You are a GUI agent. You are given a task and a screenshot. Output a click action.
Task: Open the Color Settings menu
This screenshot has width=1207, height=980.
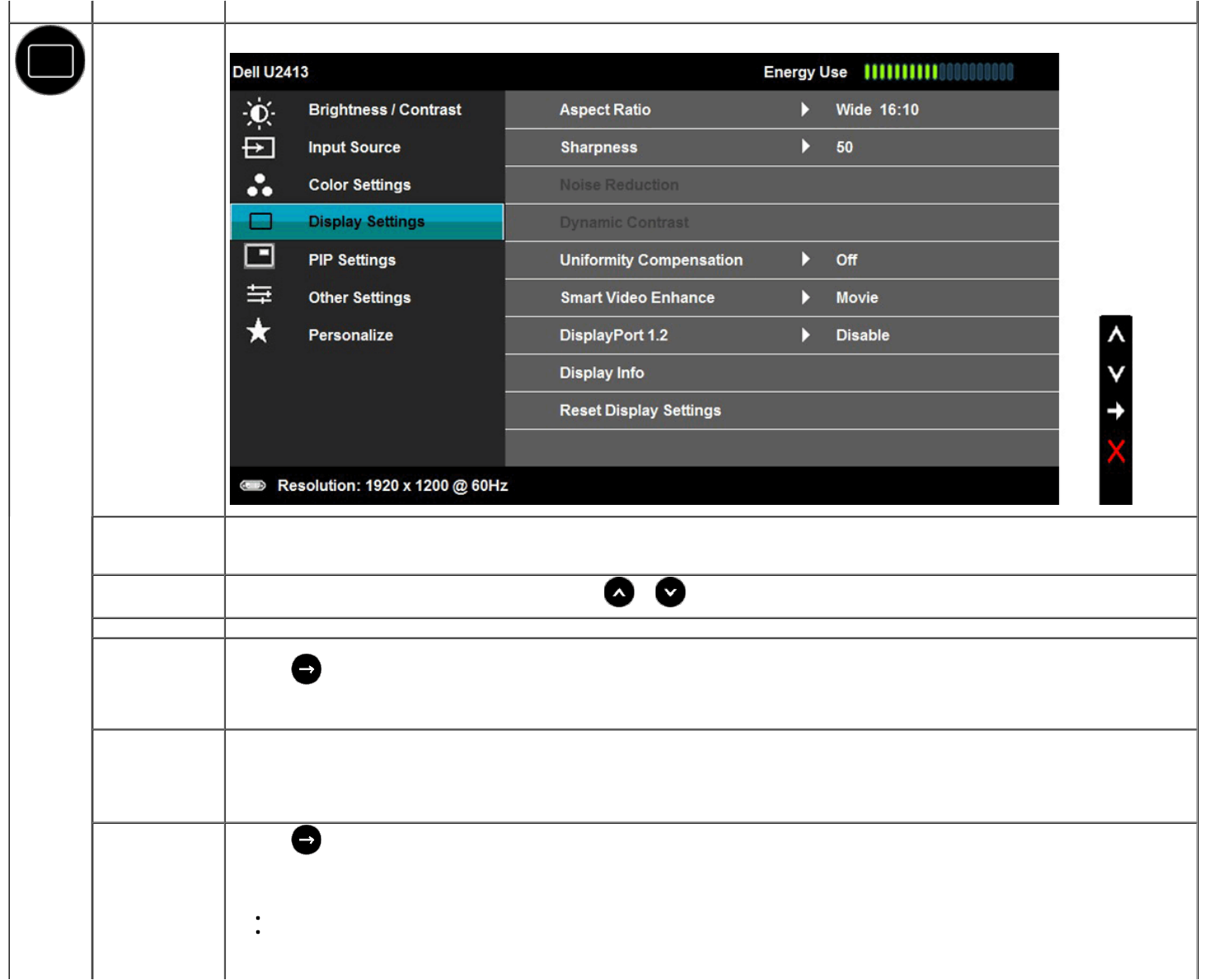click(367, 185)
